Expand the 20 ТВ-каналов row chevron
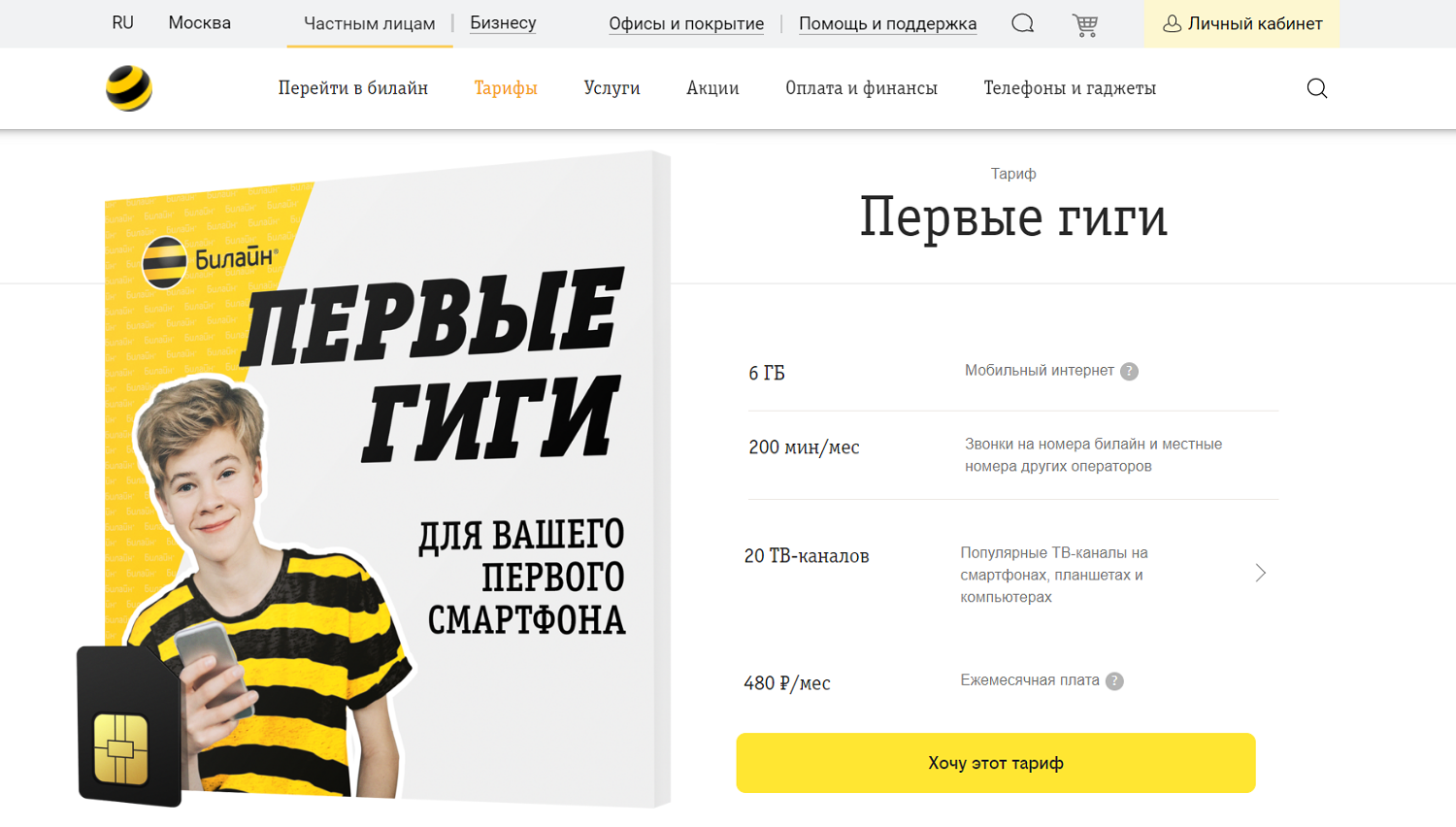The image size is (1456, 827). pos(1260,573)
